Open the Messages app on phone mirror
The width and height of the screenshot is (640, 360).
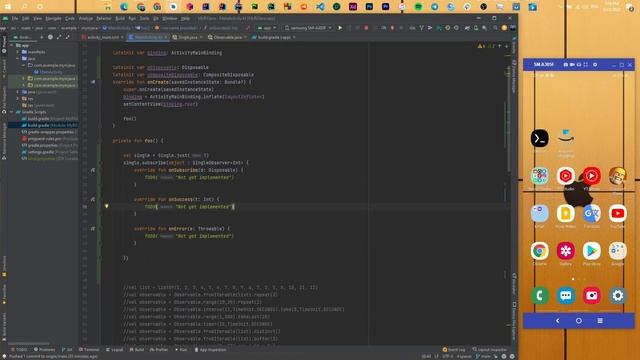[x=566, y=296]
